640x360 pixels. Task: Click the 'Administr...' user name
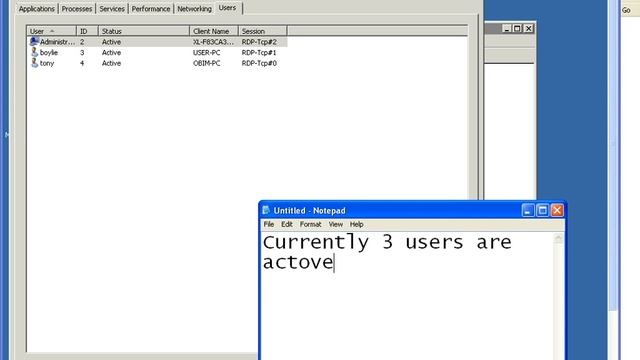click(58, 42)
